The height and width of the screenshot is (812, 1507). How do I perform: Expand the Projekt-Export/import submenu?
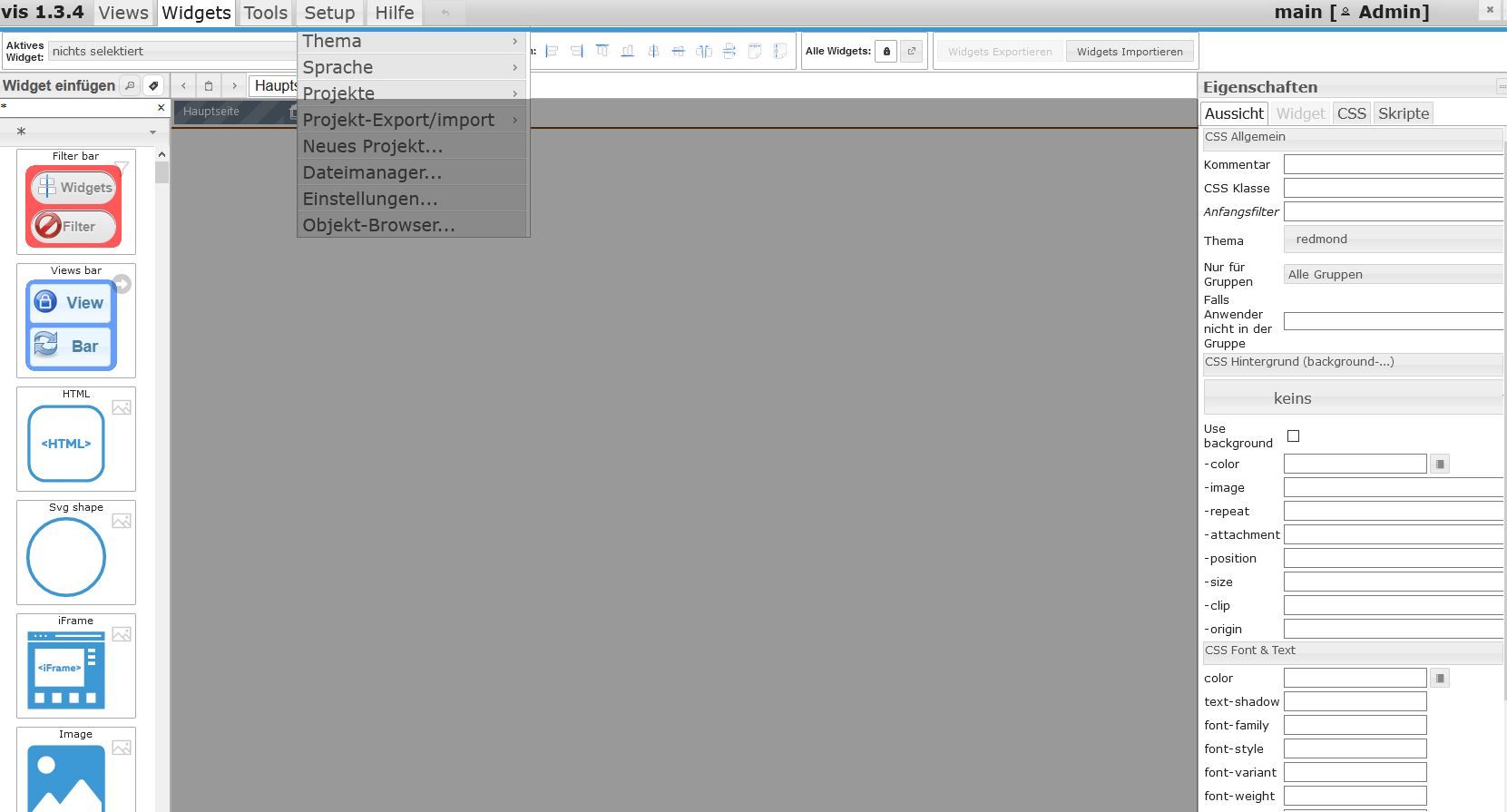point(412,120)
